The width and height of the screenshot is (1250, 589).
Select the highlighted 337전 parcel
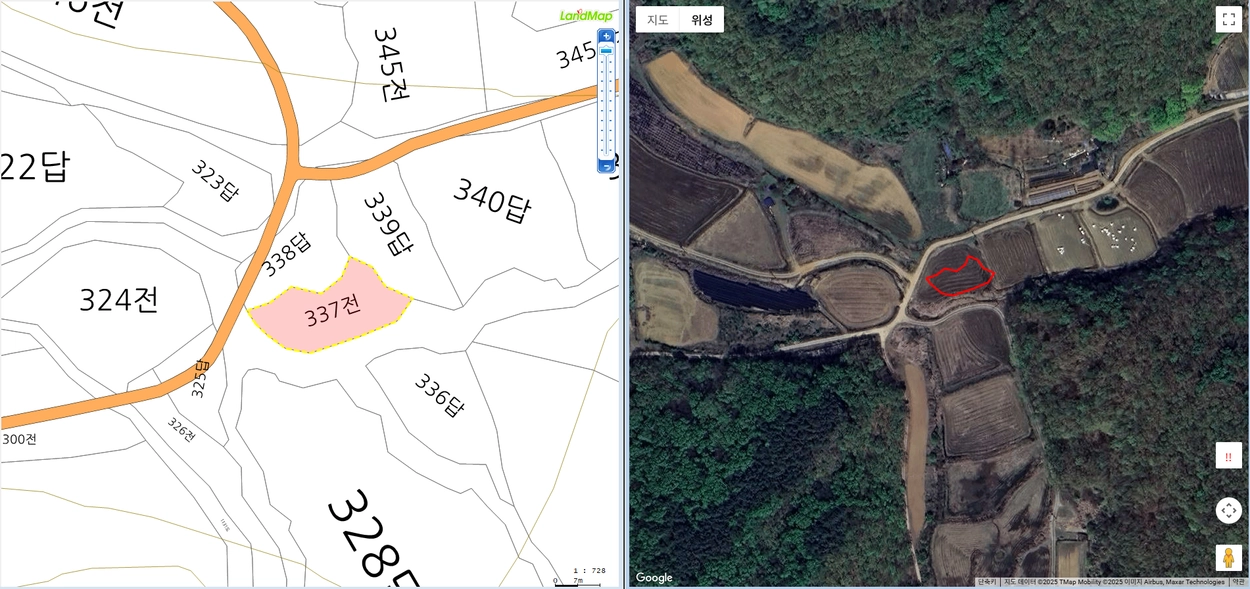[330, 310]
